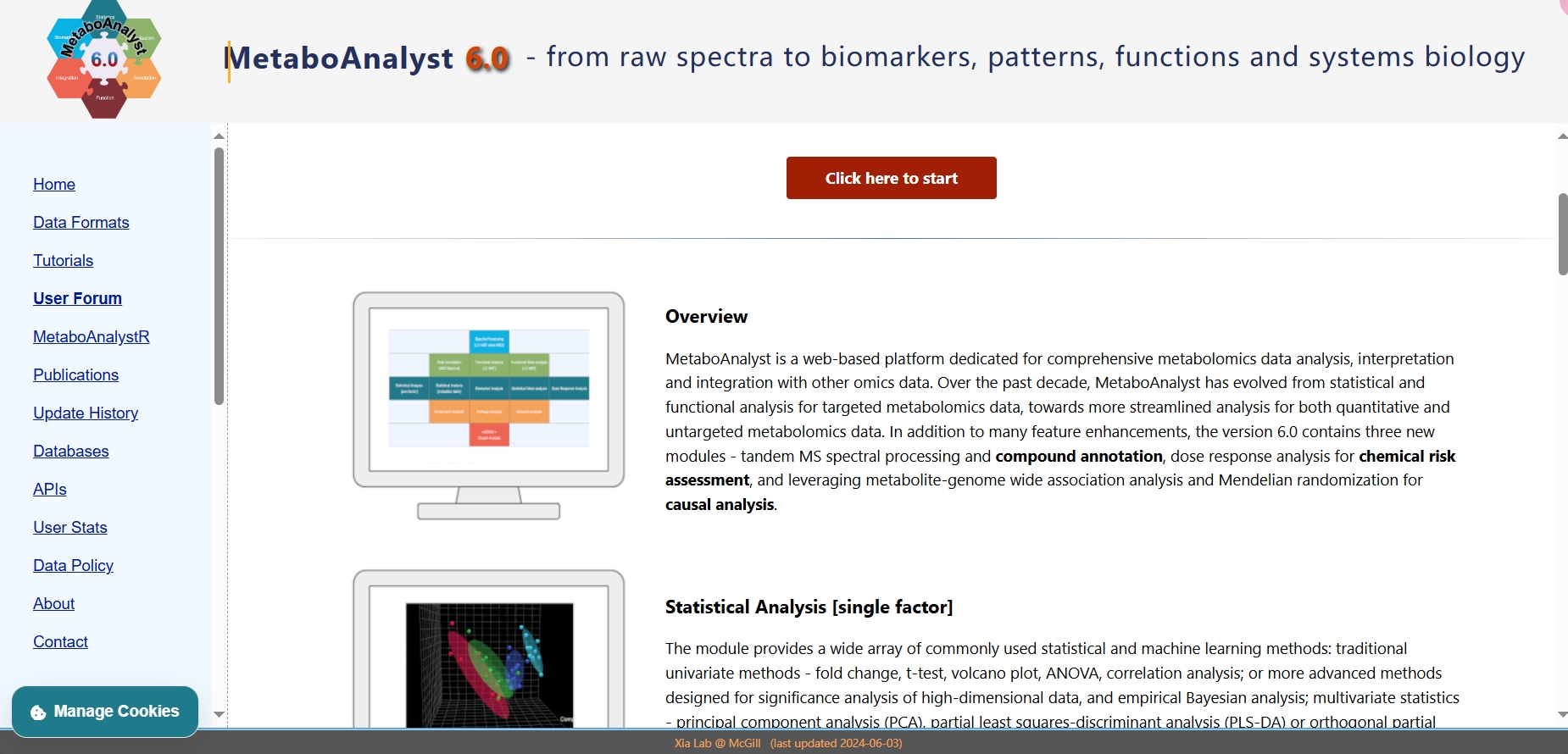Open the Data Policy link
1568x754 pixels.
point(74,565)
